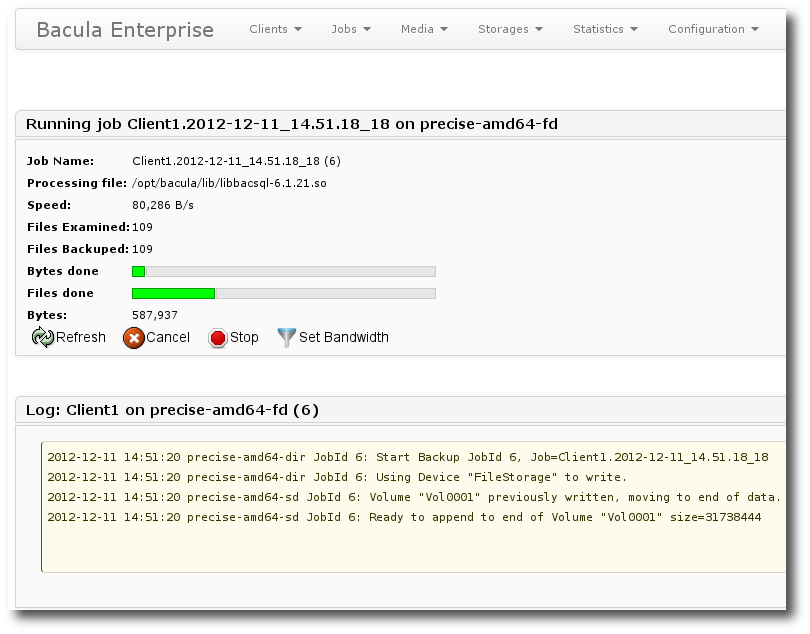Click the Speed label
Screen dimensions: 810x634
tap(49, 205)
